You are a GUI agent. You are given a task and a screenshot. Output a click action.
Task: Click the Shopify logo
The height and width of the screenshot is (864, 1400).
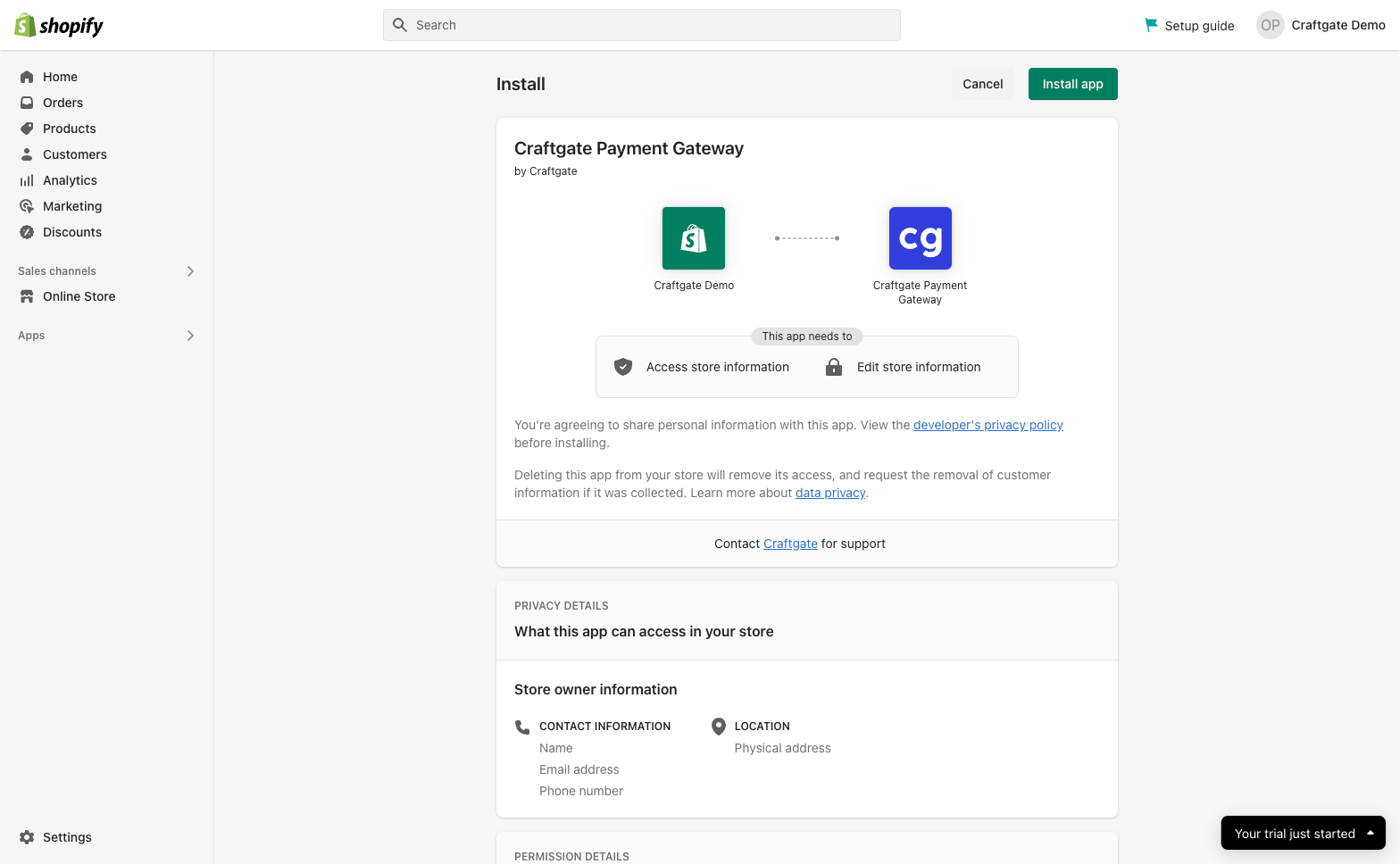(59, 25)
